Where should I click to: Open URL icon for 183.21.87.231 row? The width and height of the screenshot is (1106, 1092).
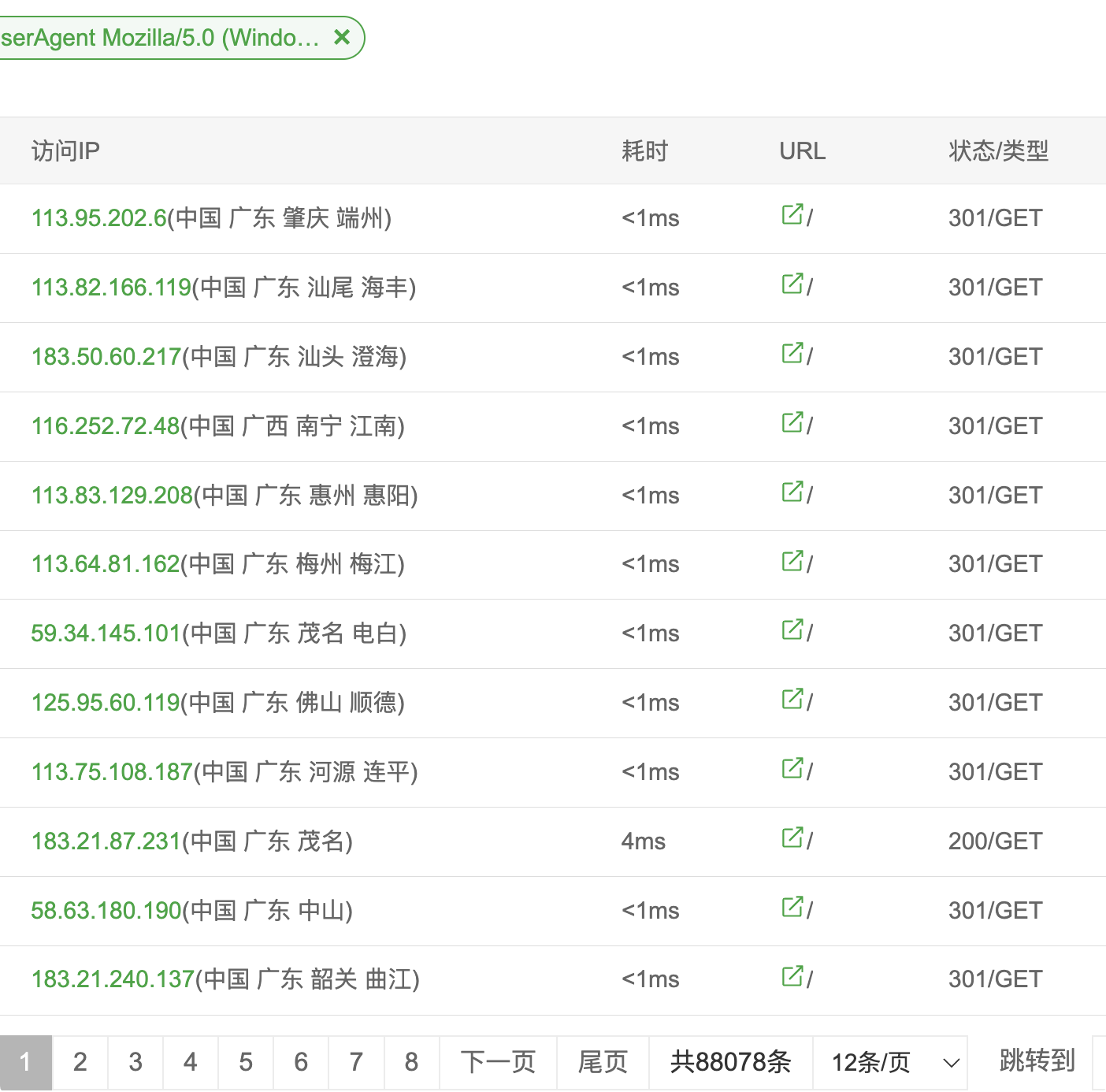(x=792, y=838)
